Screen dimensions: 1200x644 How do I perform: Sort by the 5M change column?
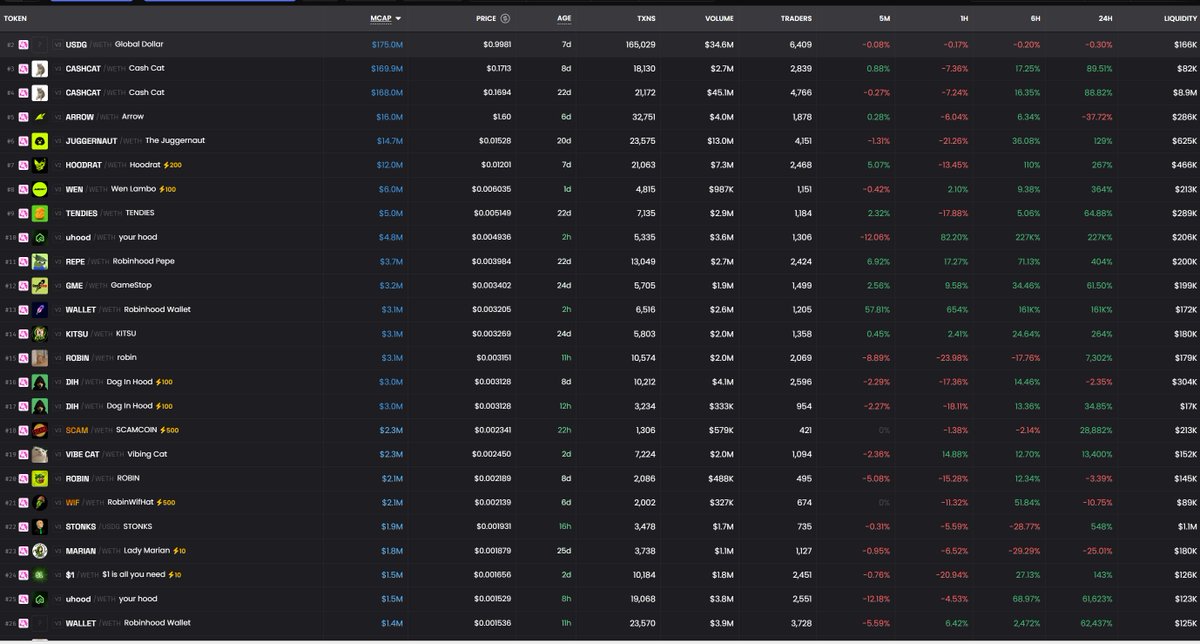coord(883,18)
